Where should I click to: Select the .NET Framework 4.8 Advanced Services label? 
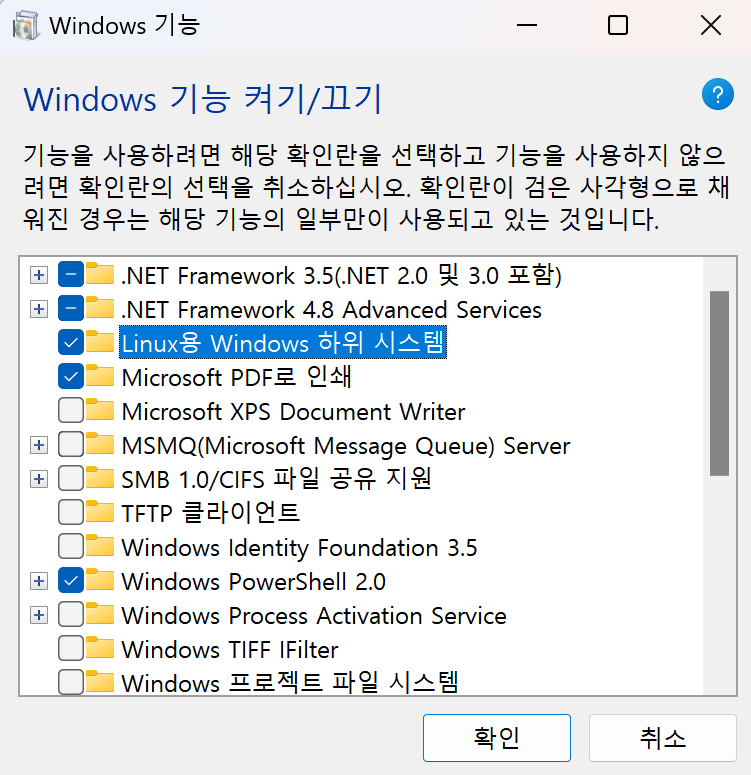pyautogui.click(x=332, y=309)
